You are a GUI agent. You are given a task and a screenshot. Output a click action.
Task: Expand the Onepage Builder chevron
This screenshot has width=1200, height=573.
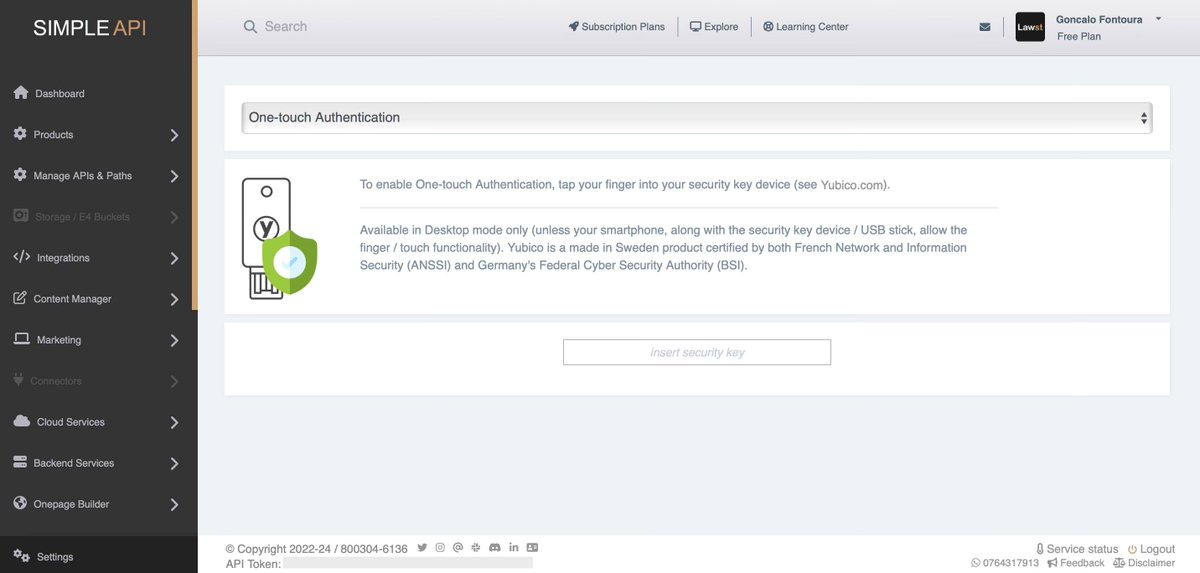click(x=174, y=504)
